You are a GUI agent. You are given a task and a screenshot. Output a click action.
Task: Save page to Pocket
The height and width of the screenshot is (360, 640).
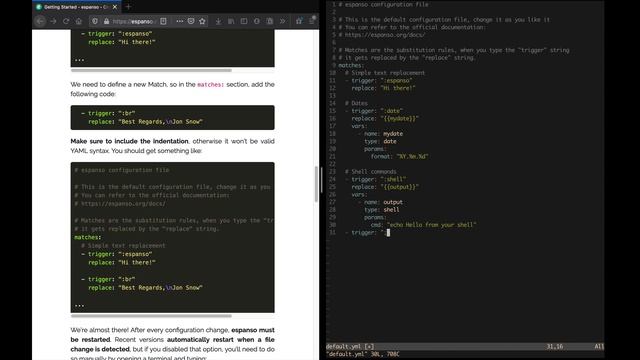(x=191, y=21)
